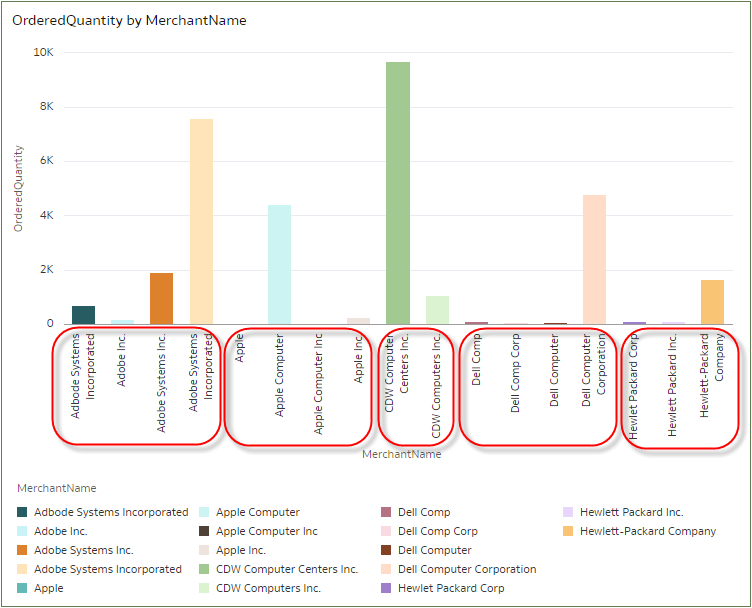Click Hewlet Packard Corp legend swatch
This screenshot has width=752, height=608.
pyautogui.click(x=386, y=588)
